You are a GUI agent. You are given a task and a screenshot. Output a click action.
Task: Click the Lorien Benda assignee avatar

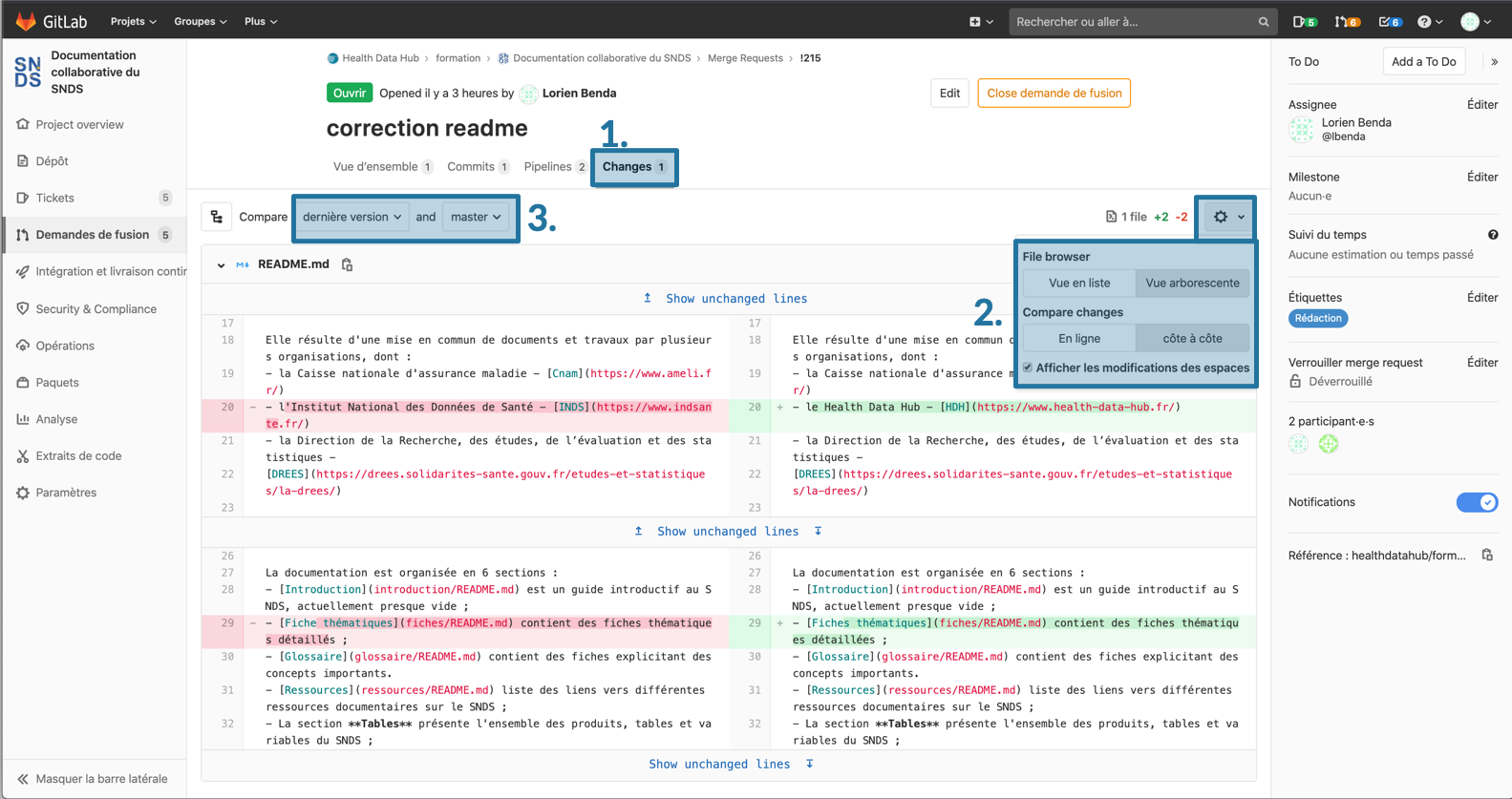click(1301, 130)
